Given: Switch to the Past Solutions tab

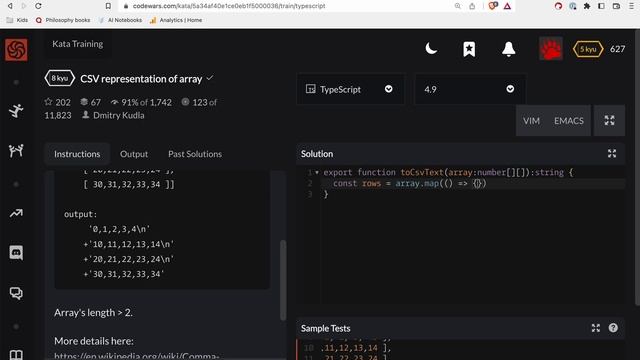Looking at the screenshot, I should click(195, 154).
